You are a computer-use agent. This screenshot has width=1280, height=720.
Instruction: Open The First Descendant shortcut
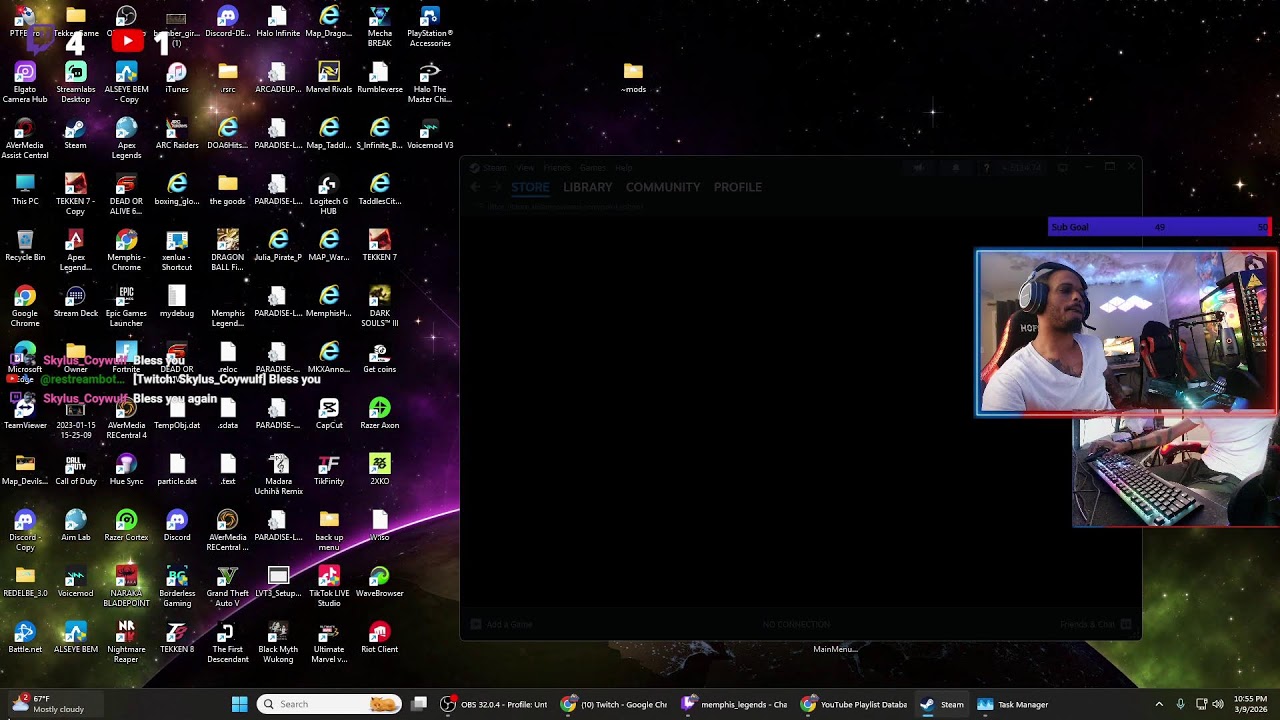click(227, 642)
